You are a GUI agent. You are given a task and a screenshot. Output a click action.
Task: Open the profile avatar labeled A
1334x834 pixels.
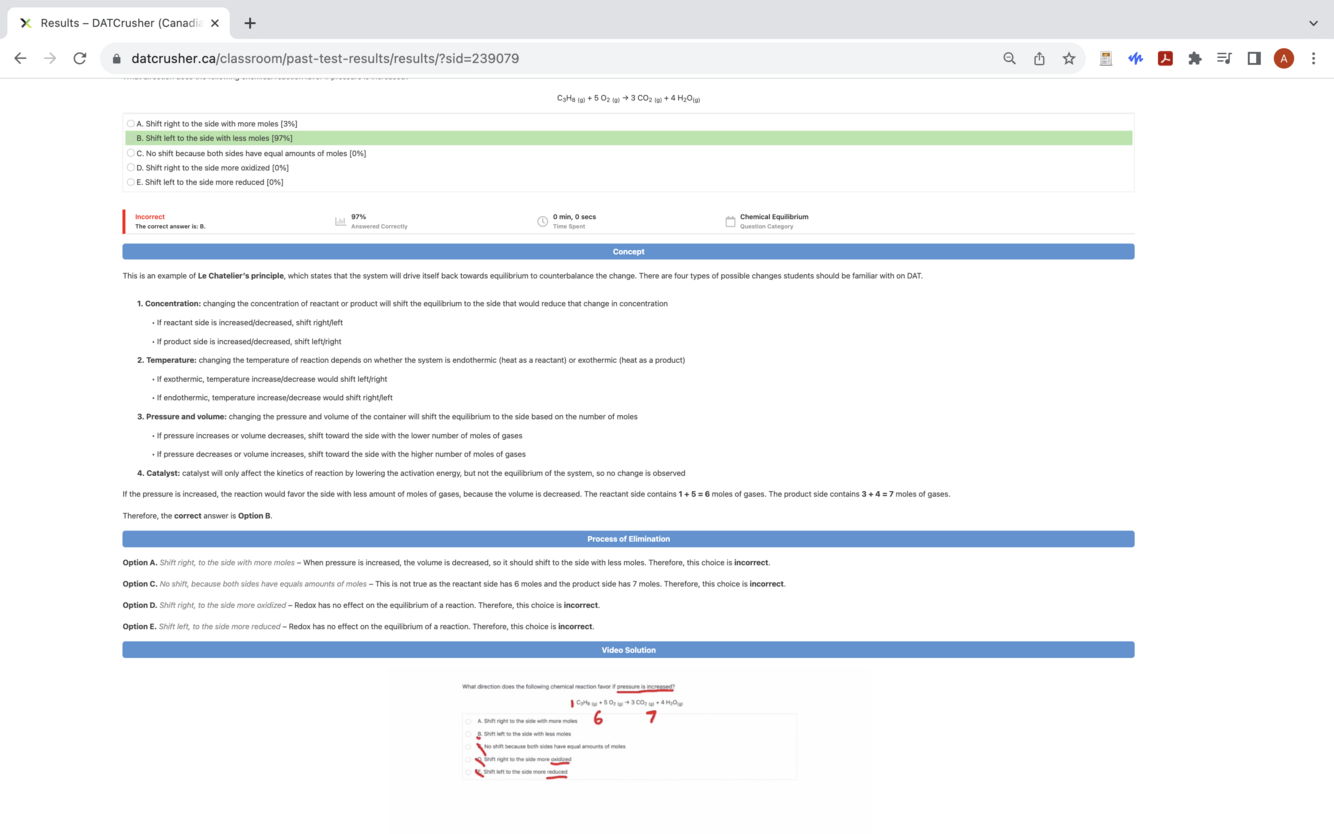coord(1284,59)
